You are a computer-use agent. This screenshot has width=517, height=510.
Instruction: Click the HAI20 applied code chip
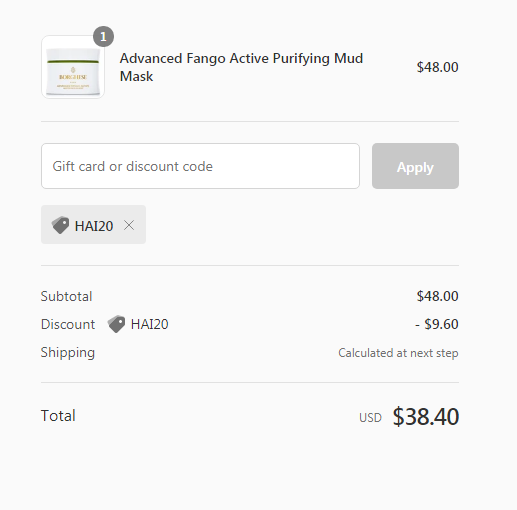click(93, 224)
